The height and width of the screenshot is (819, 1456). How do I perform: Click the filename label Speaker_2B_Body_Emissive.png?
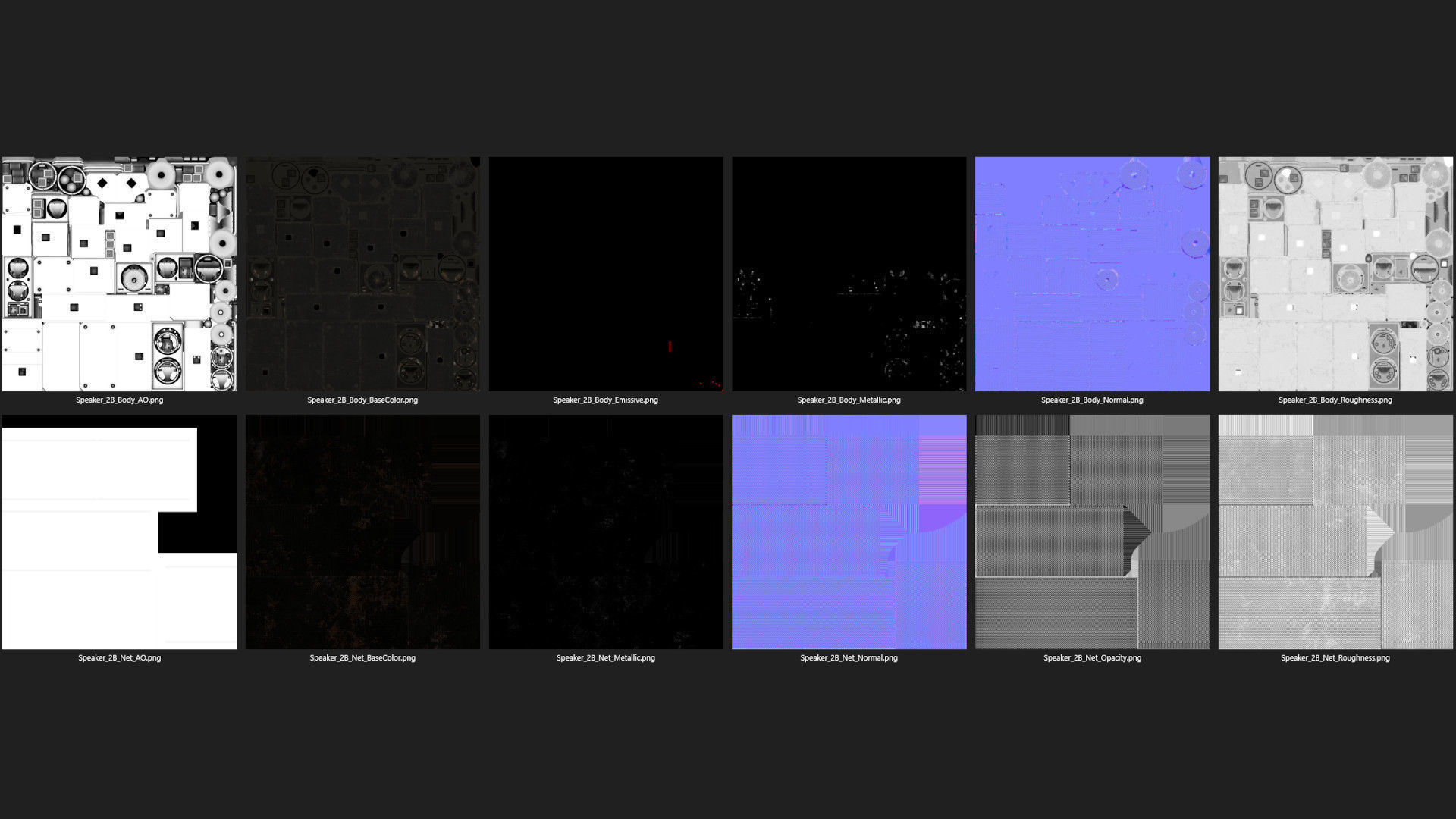tap(605, 400)
